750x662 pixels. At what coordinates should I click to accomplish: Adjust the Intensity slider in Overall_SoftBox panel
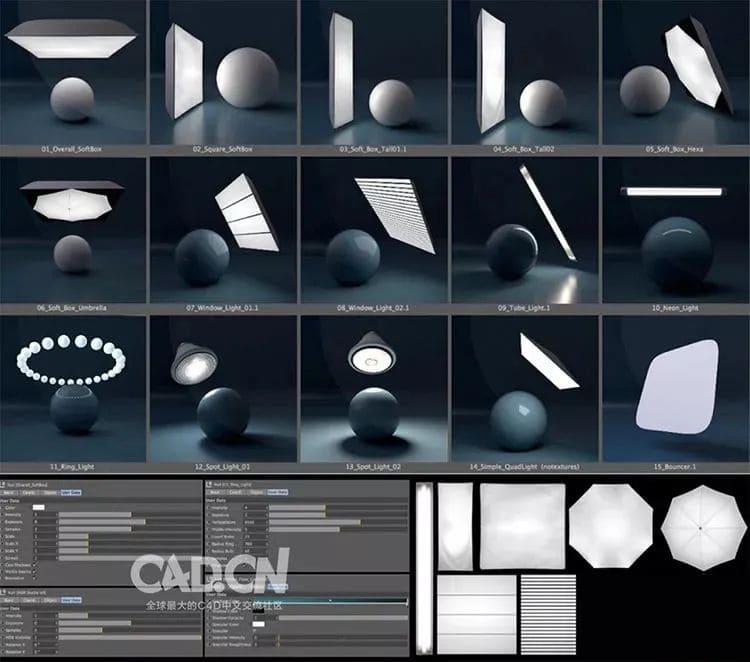click(95, 515)
